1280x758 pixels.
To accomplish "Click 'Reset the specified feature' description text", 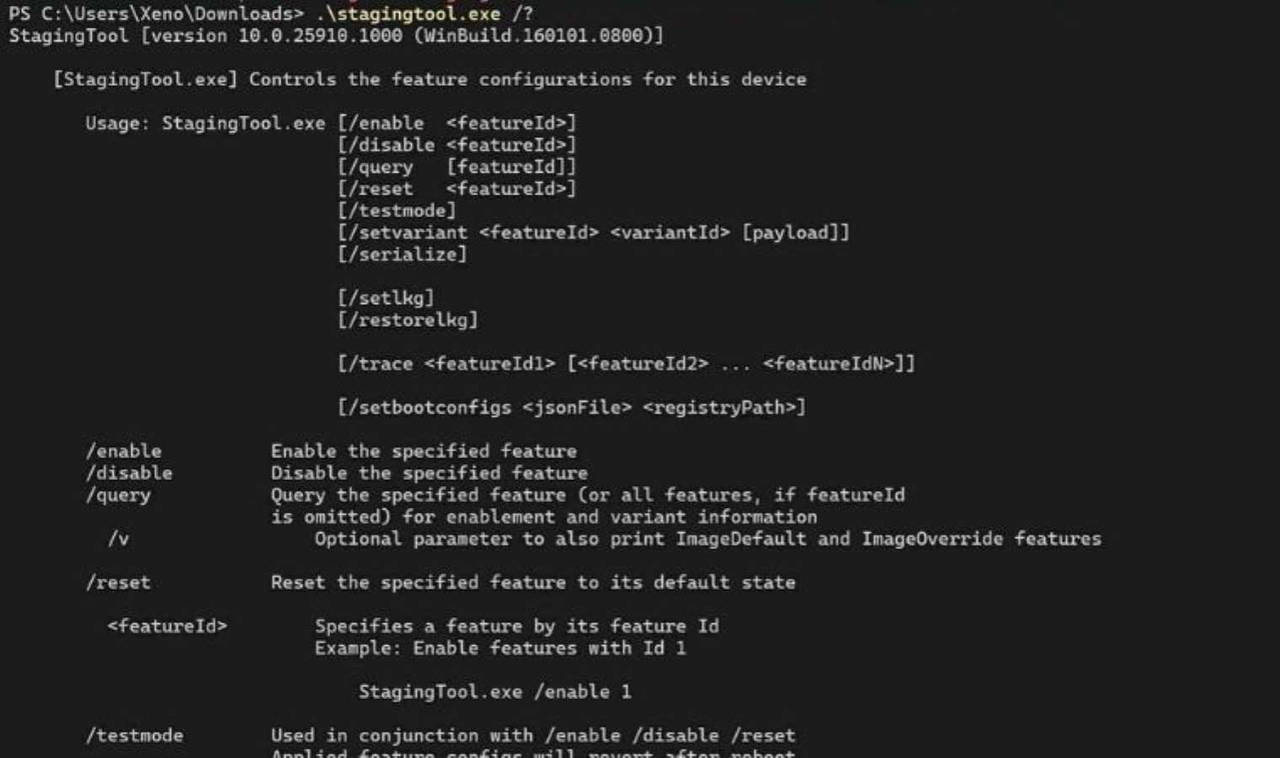I will click(533, 582).
